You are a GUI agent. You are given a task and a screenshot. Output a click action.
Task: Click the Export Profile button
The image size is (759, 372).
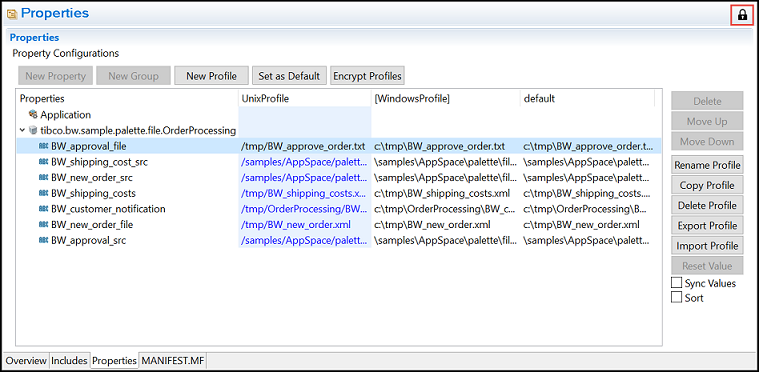coord(707,225)
